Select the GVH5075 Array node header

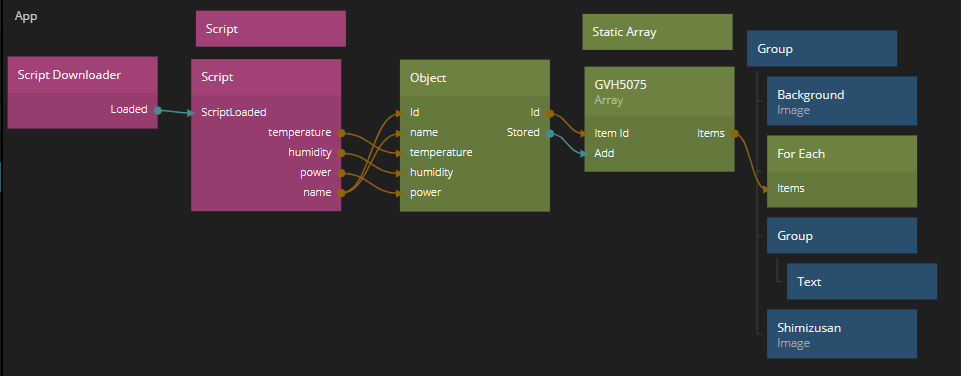coord(659,91)
